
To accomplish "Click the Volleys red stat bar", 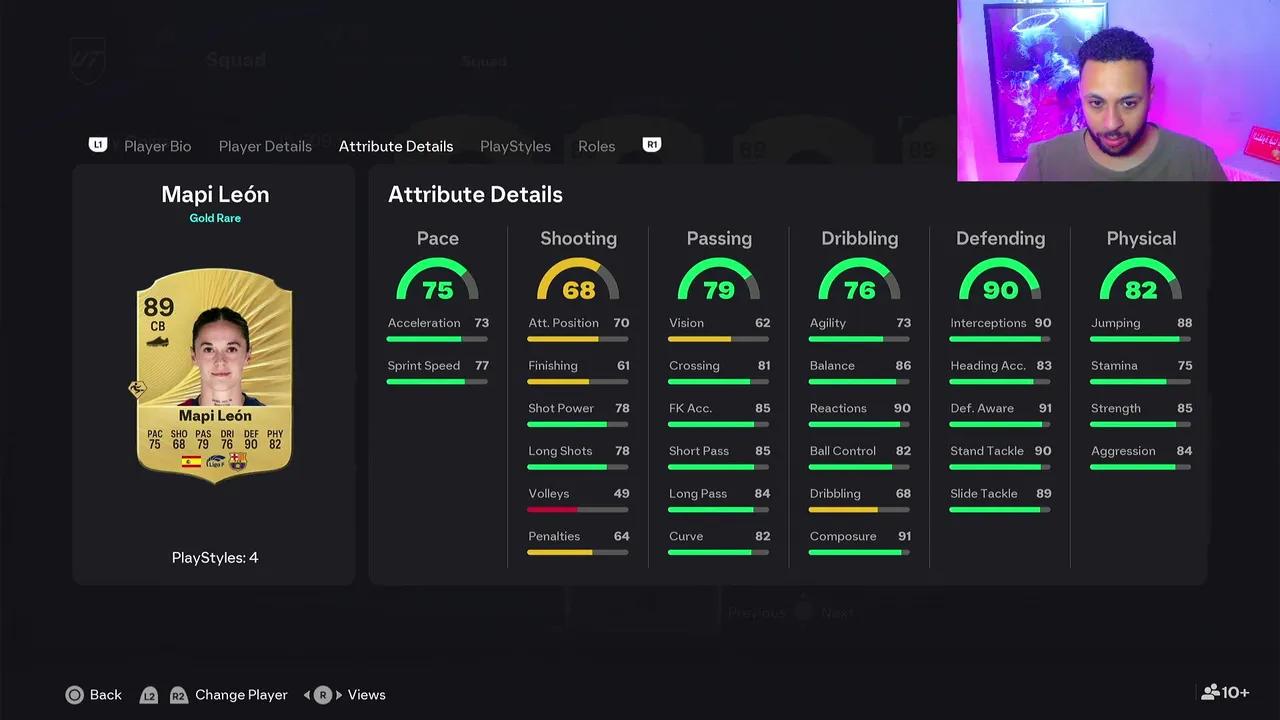I will click(x=578, y=510).
